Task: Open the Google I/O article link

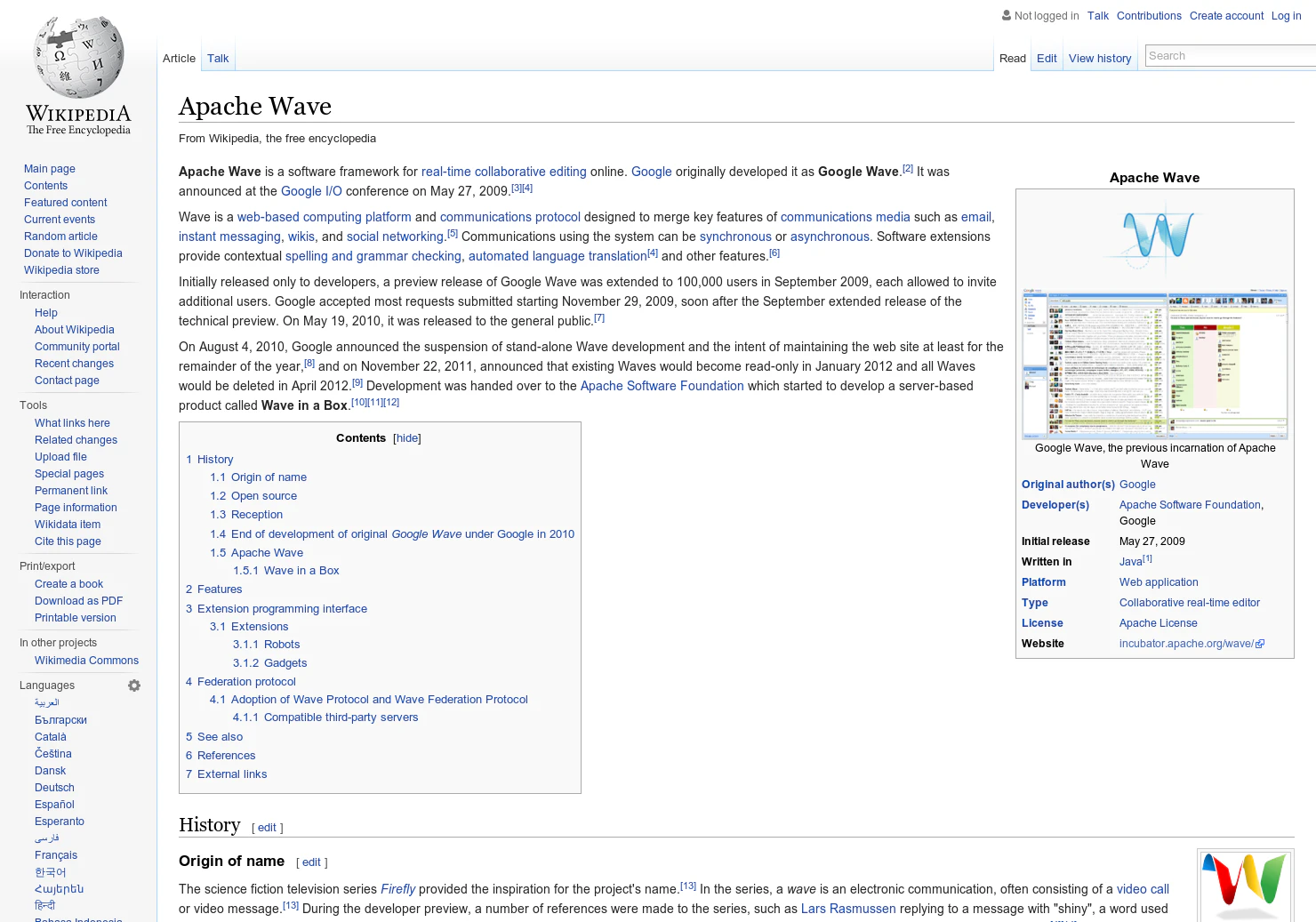Action: click(311, 191)
